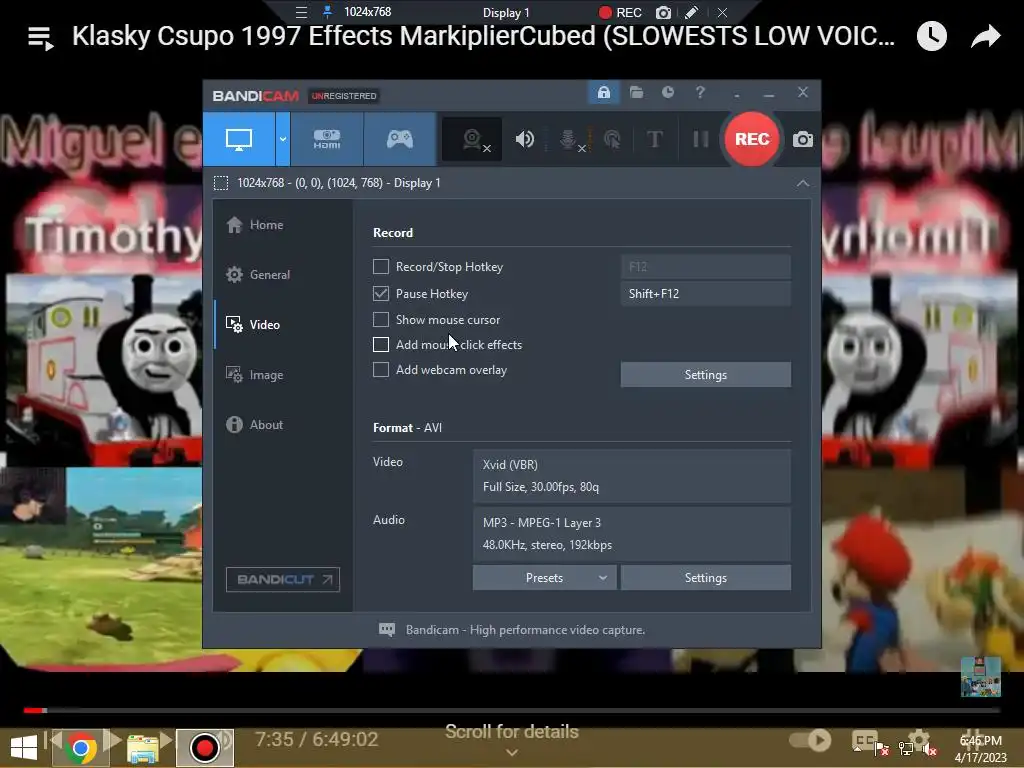This screenshot has height=768, width=1024.
Task: Click the text overlay T icon
Action: coord(654,139)
